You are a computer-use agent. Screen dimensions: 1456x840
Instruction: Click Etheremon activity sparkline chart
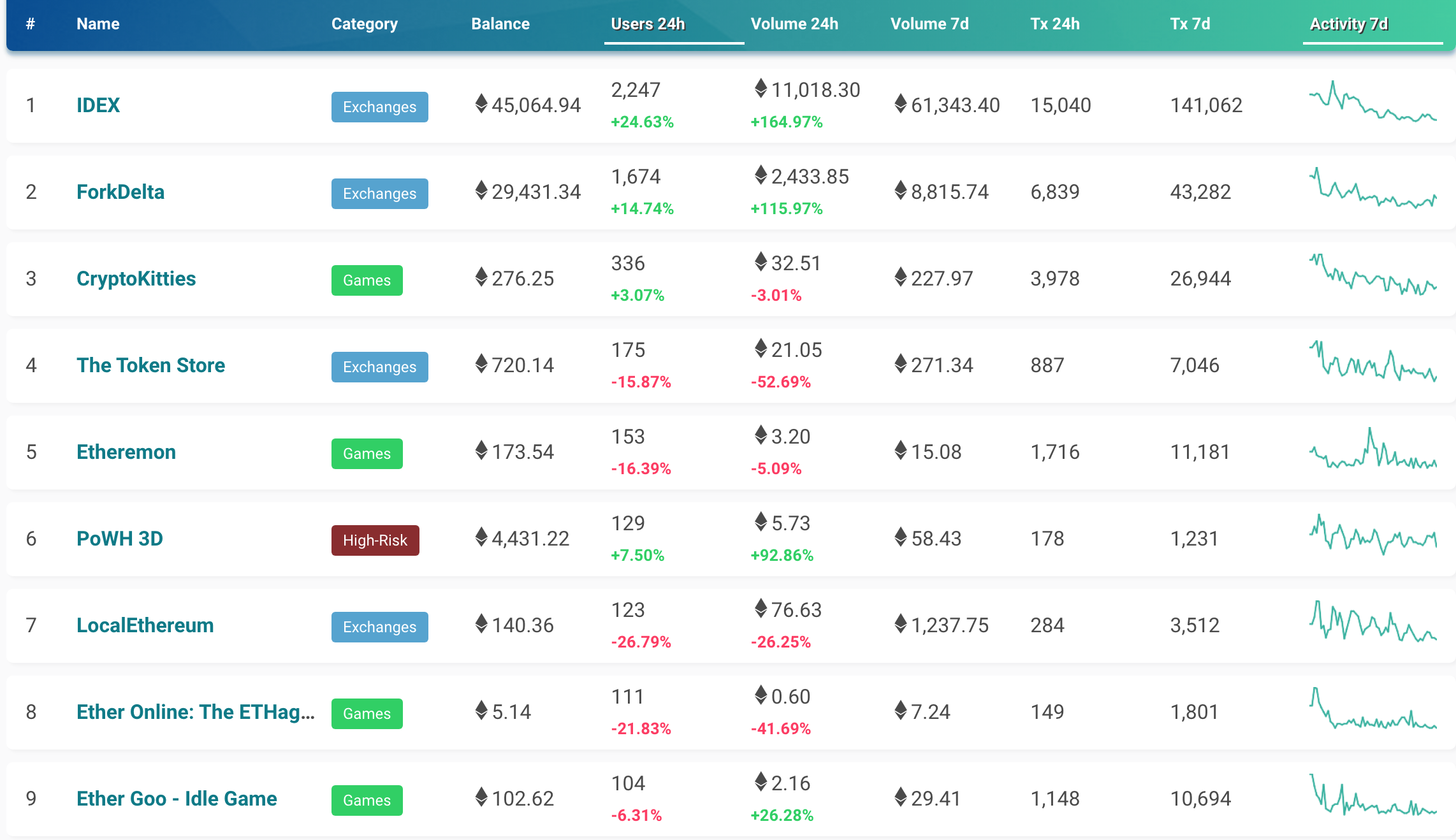pyautogui.click(x=1373, y=448)
